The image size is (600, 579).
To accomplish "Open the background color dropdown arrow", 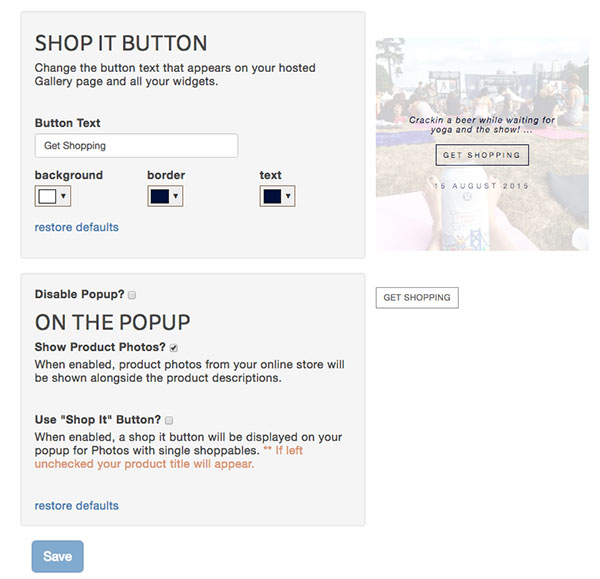I will tap(63, 196).
